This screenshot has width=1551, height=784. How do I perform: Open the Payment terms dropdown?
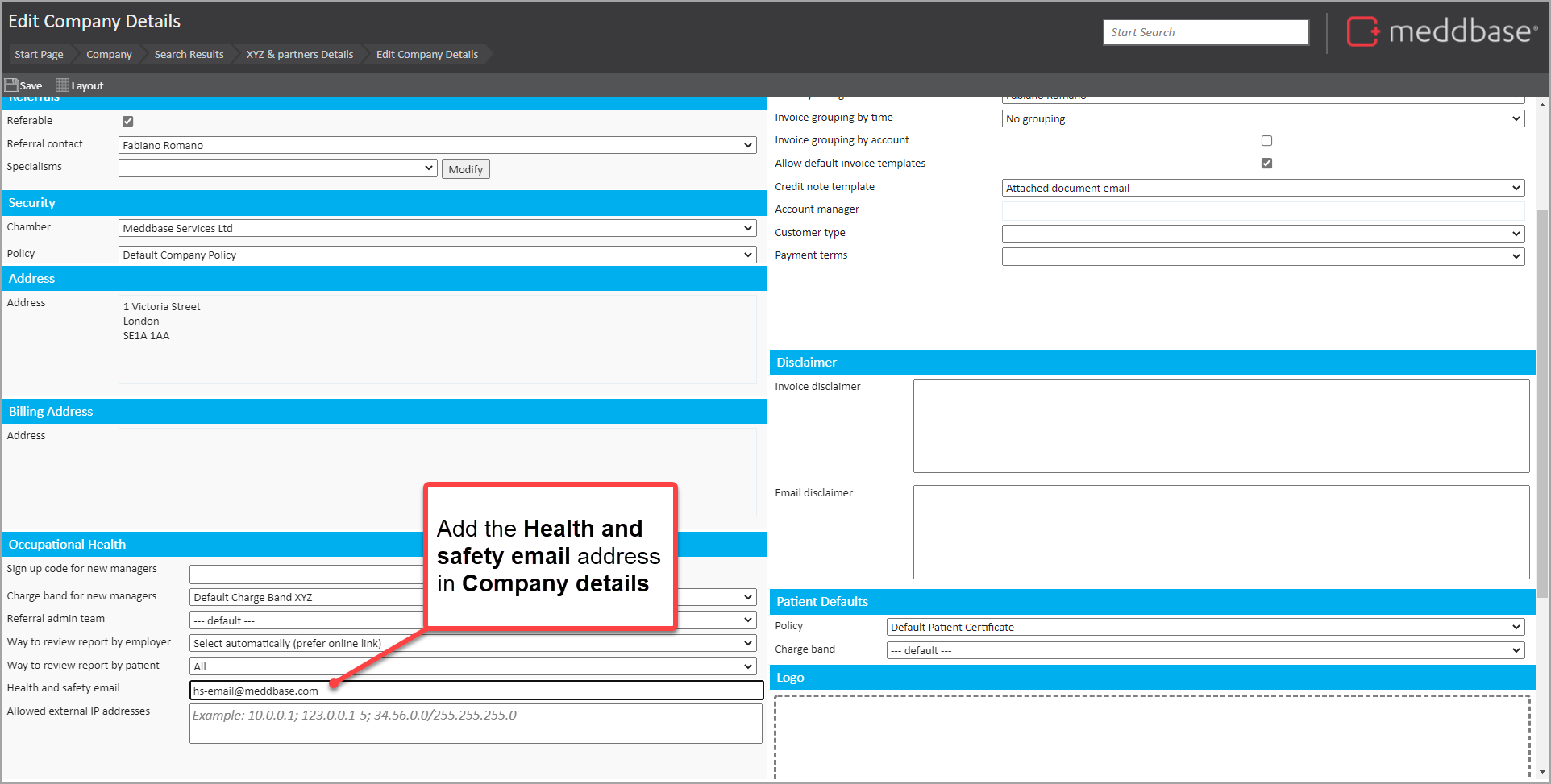click(x=1262, y=257)
